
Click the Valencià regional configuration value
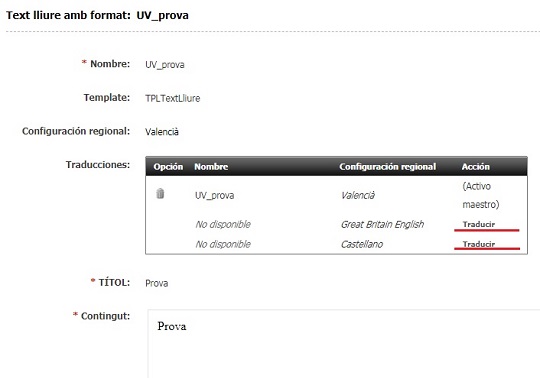(x=162, y=132)
